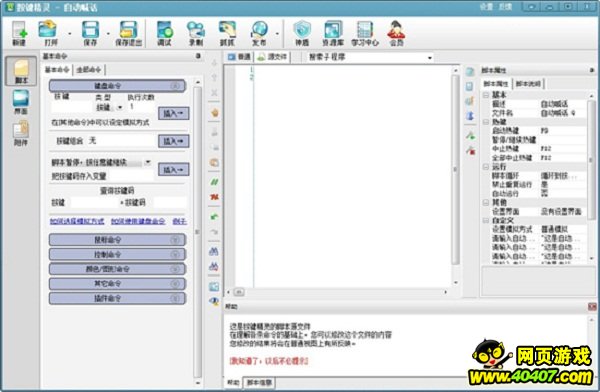Click the 新建 (New) toolbar icon
Viewport: 600px width, 392px height.
pyautogui.click(x=20, y=33)
